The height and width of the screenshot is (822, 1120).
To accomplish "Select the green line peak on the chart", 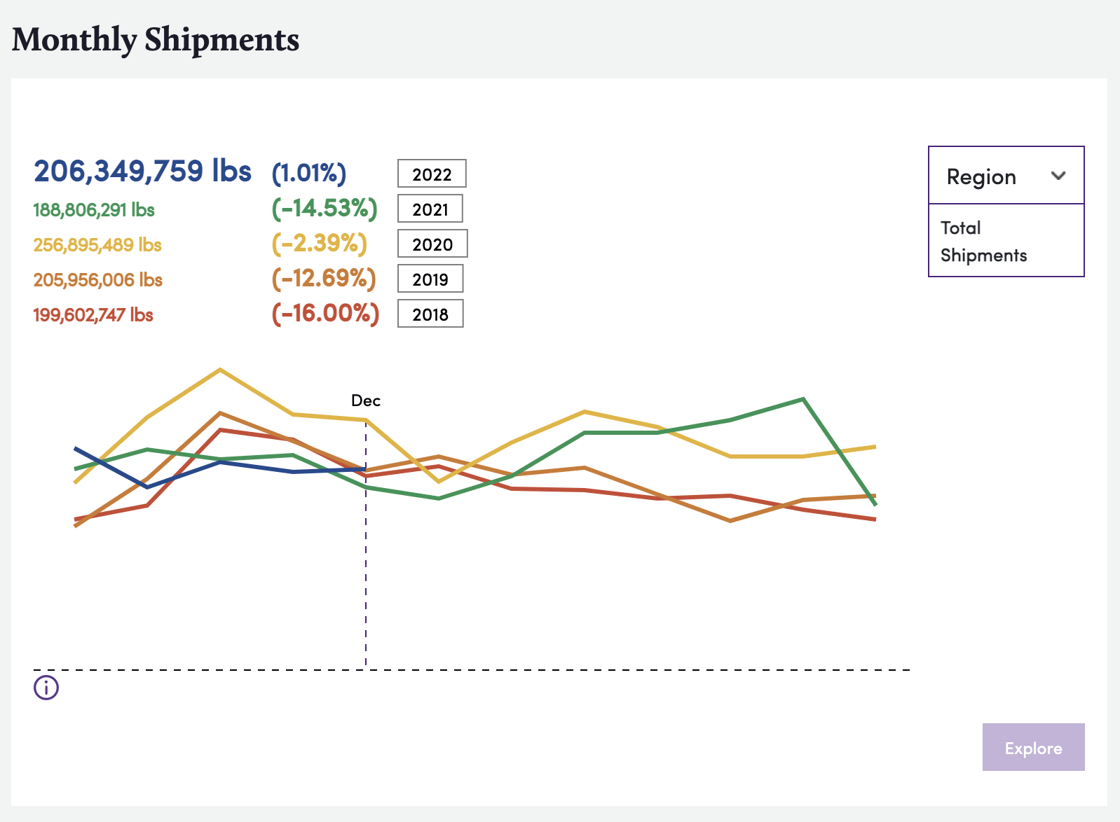I will click(x=802, y=399).
